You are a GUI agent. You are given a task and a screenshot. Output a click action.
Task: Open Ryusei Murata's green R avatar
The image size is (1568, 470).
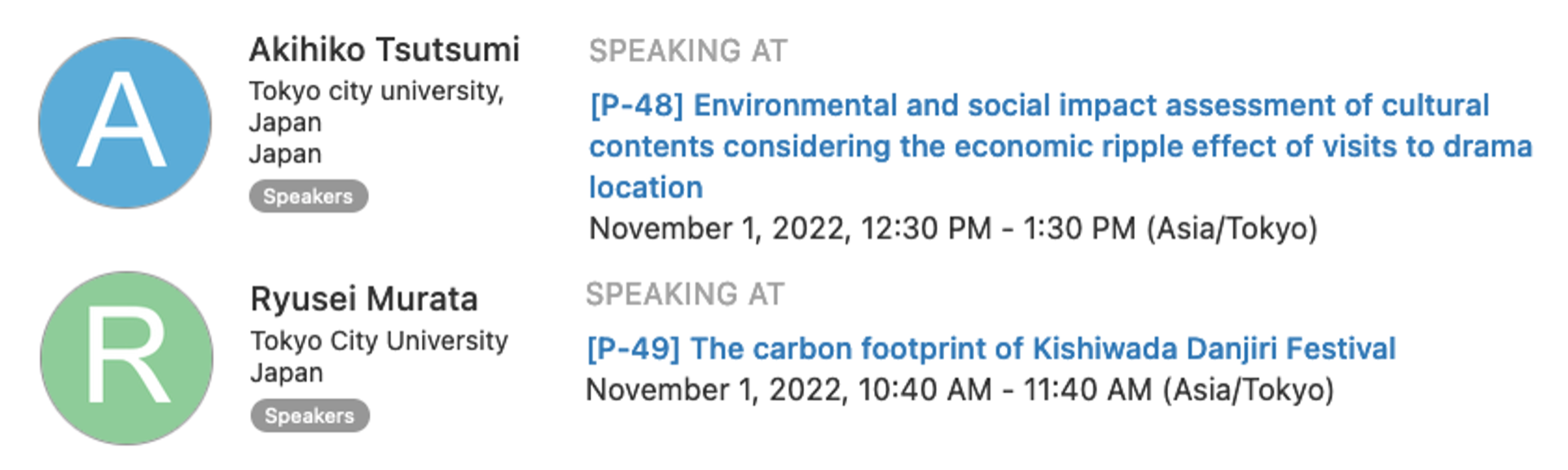click(x=126, y=358)
